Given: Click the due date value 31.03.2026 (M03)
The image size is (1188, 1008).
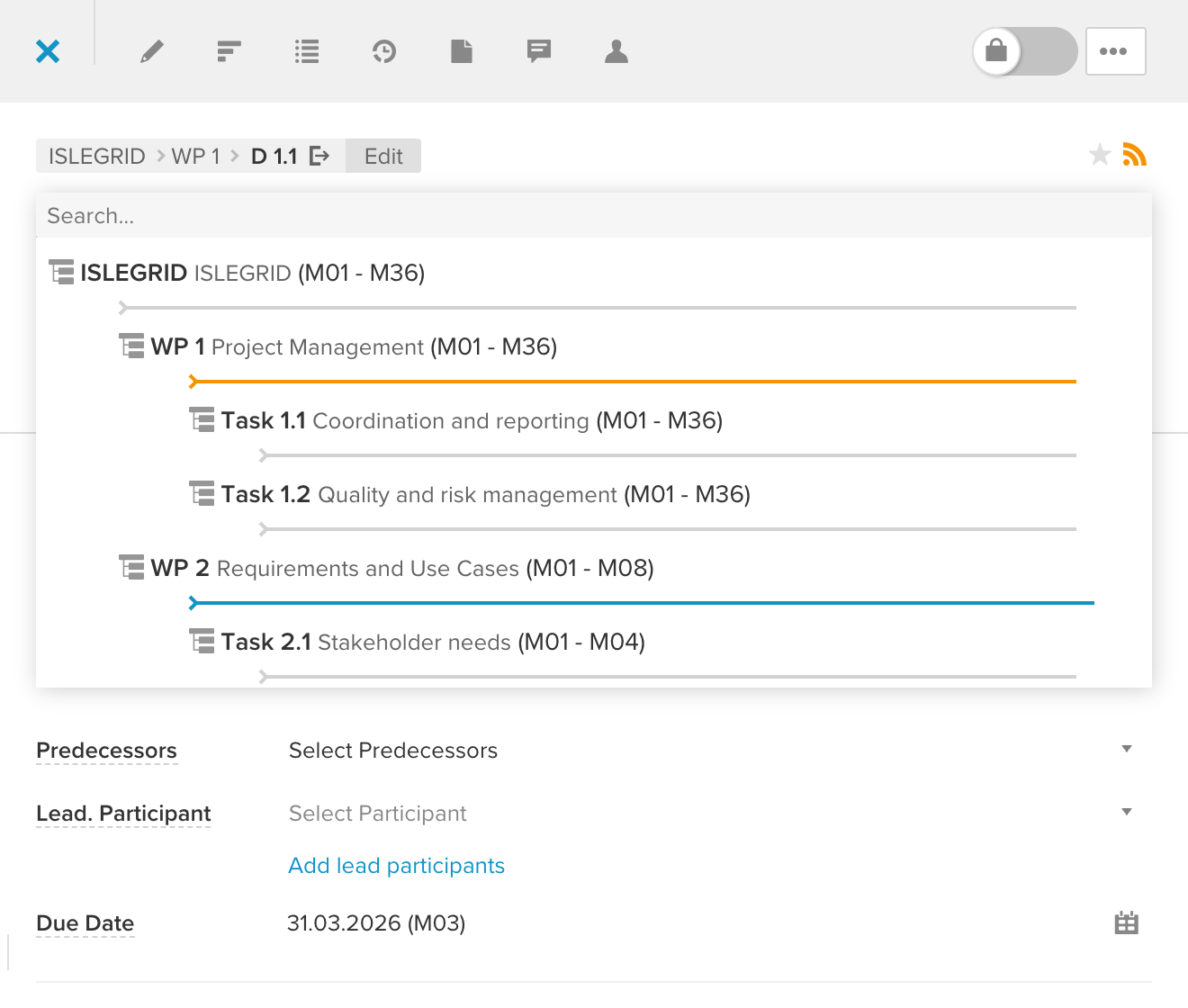Looking at the screenshot, I should [376, 923].
